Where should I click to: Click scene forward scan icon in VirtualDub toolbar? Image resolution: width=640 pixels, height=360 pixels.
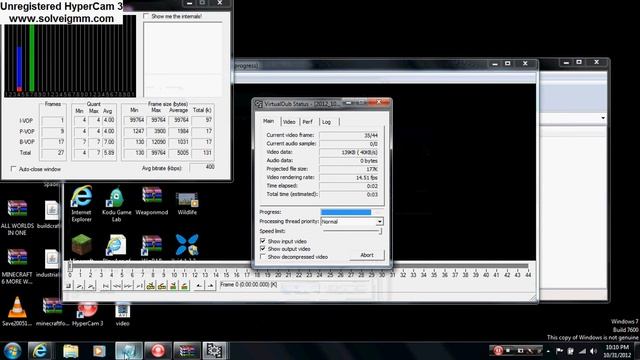tap(184, 286)
